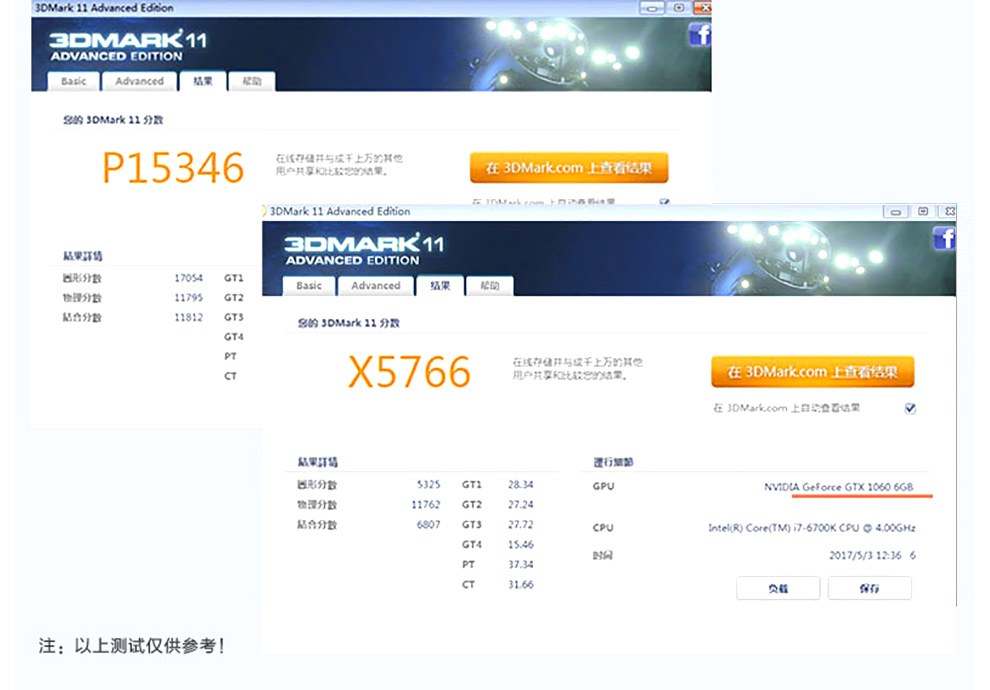Click Intel Core i7-6700K CPU text
This screenshot has height=690, width=990.
point(812,528)
